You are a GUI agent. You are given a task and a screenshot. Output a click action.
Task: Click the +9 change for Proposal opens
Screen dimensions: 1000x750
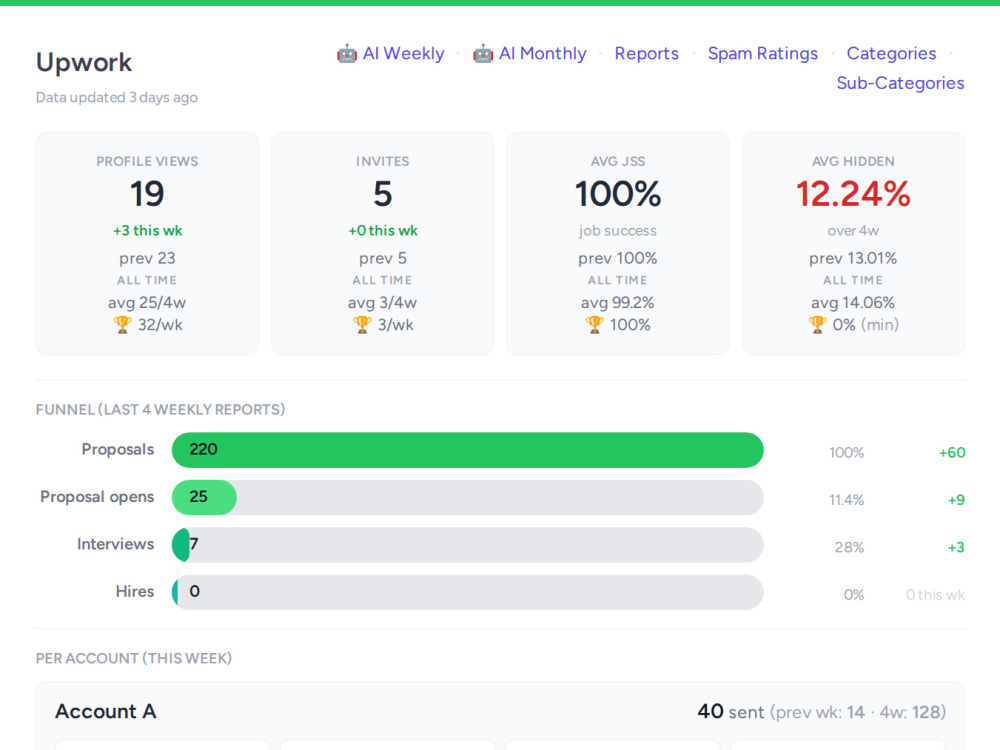point(956,500)
